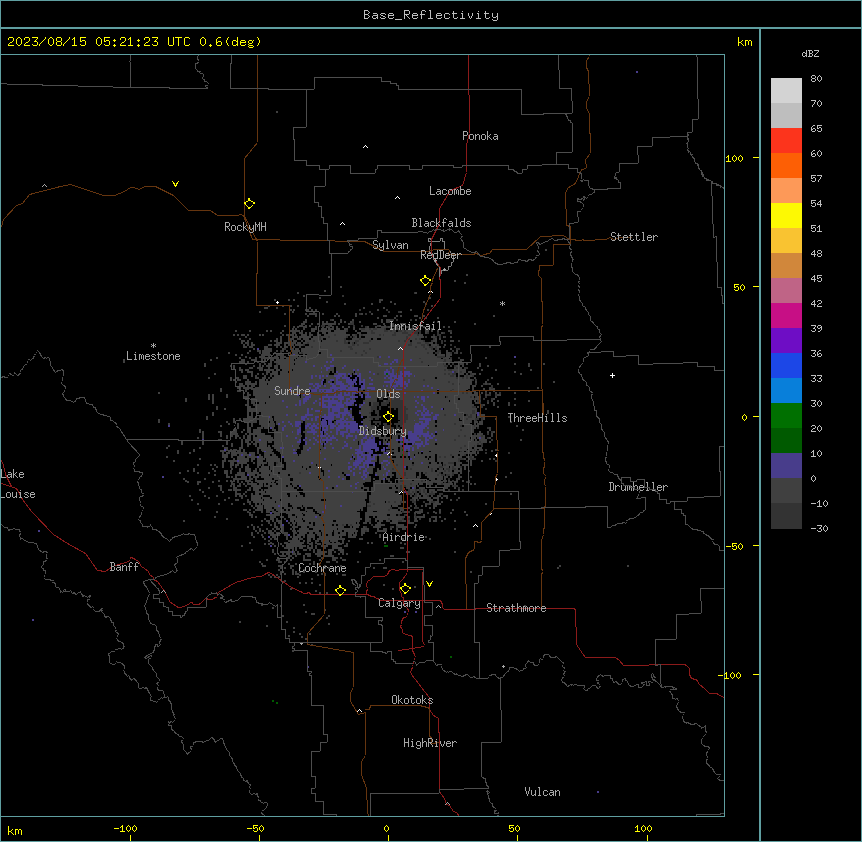This screenshot has height=842, width=862.
Task: Click the Banff label
Action: [124, 567]
